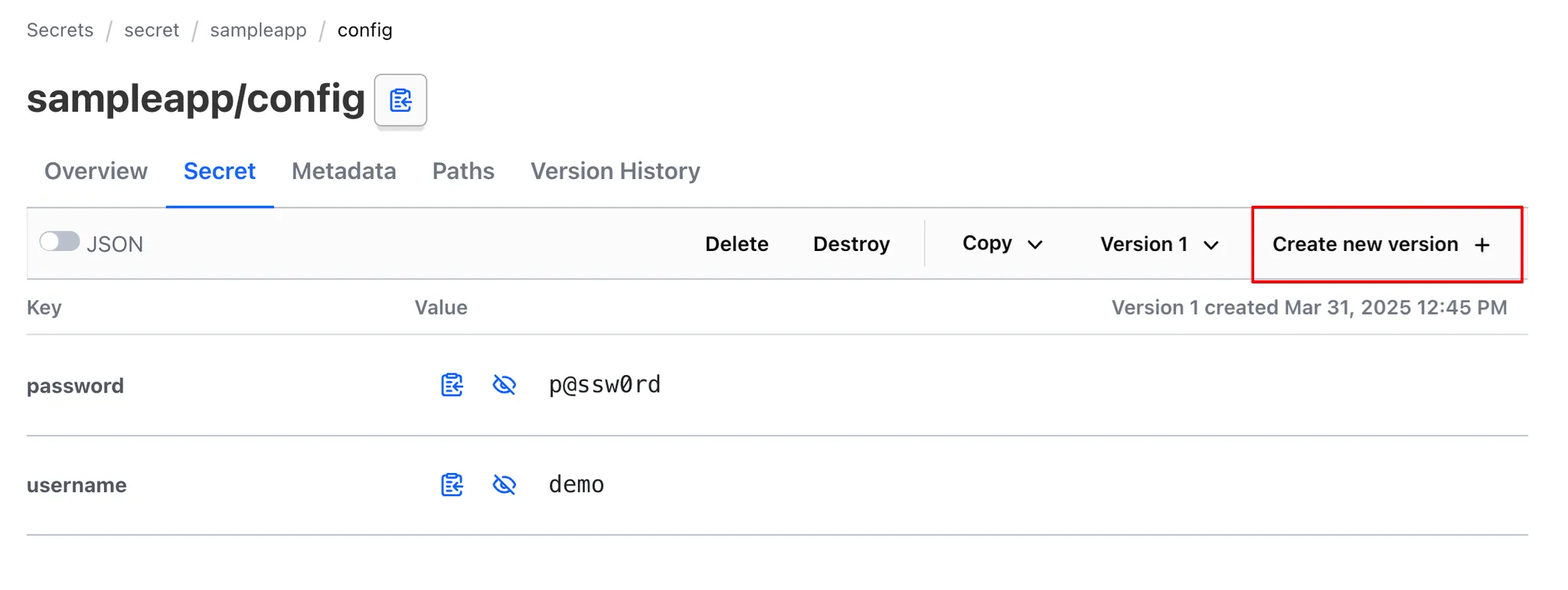
Task: Select the Secret tab
Action: coord(220,171)
